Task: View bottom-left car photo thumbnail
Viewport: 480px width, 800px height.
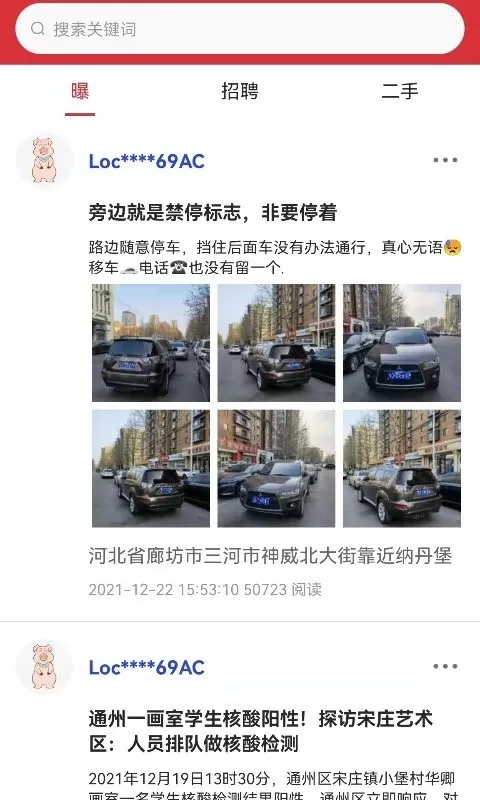Action: pos(151,468)
